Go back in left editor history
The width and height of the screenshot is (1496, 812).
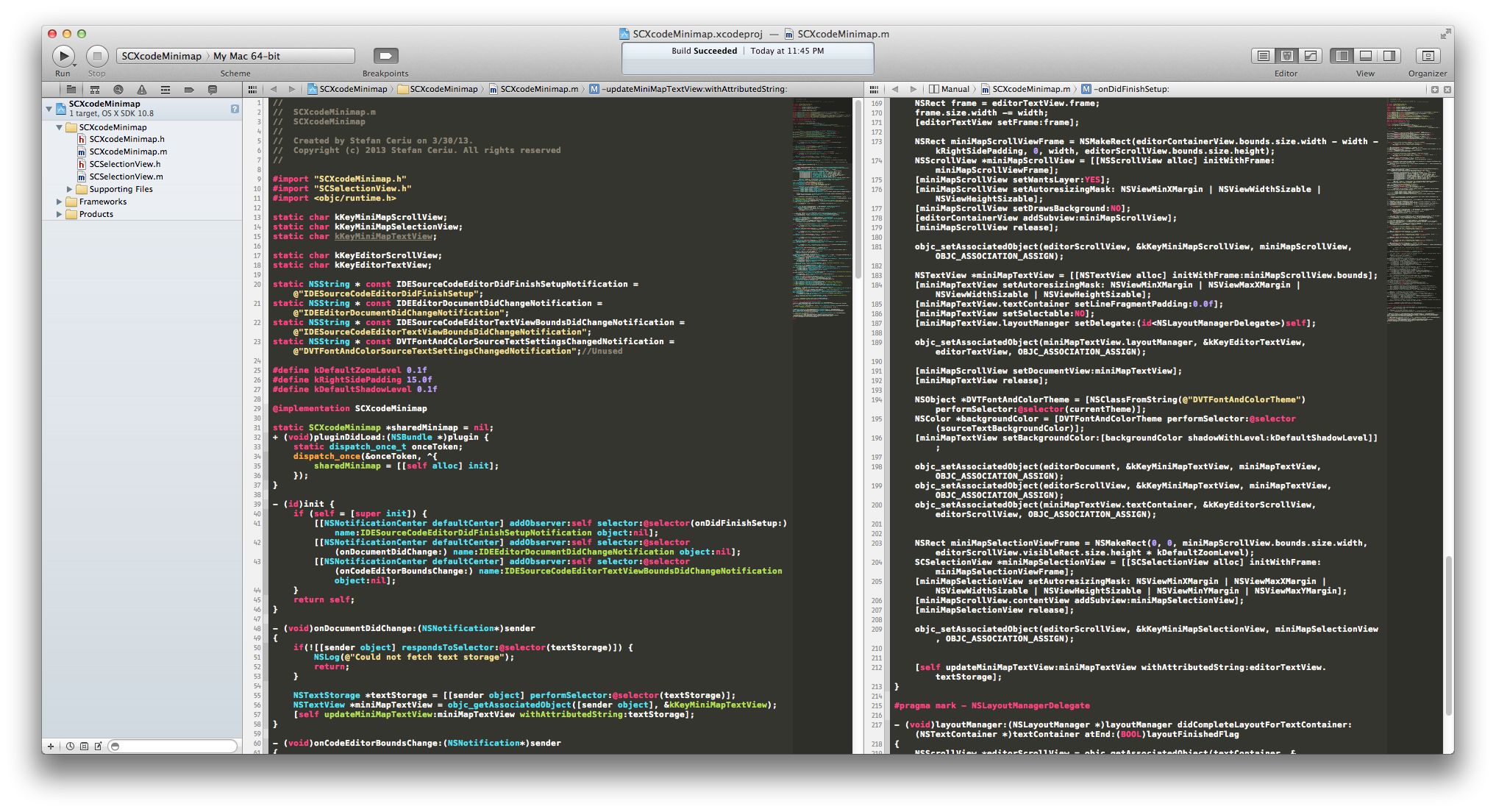274,90
